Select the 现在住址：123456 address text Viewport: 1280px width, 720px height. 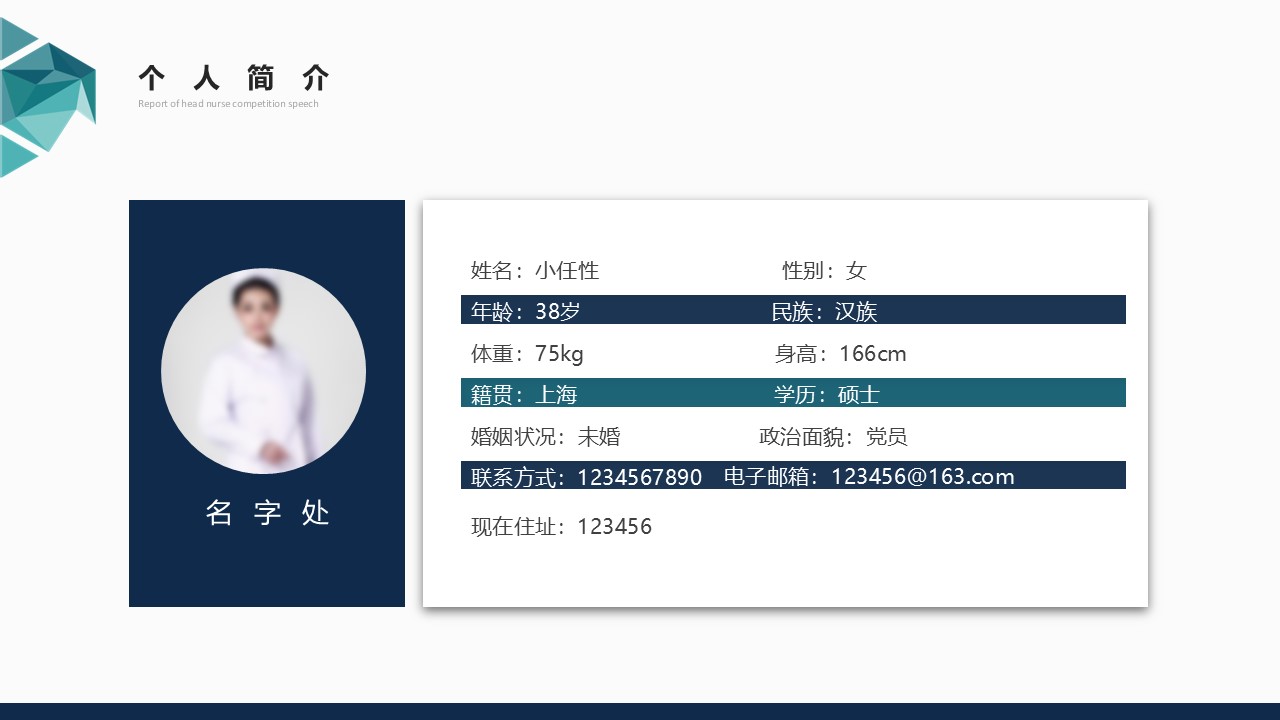(x=561, y=526)
